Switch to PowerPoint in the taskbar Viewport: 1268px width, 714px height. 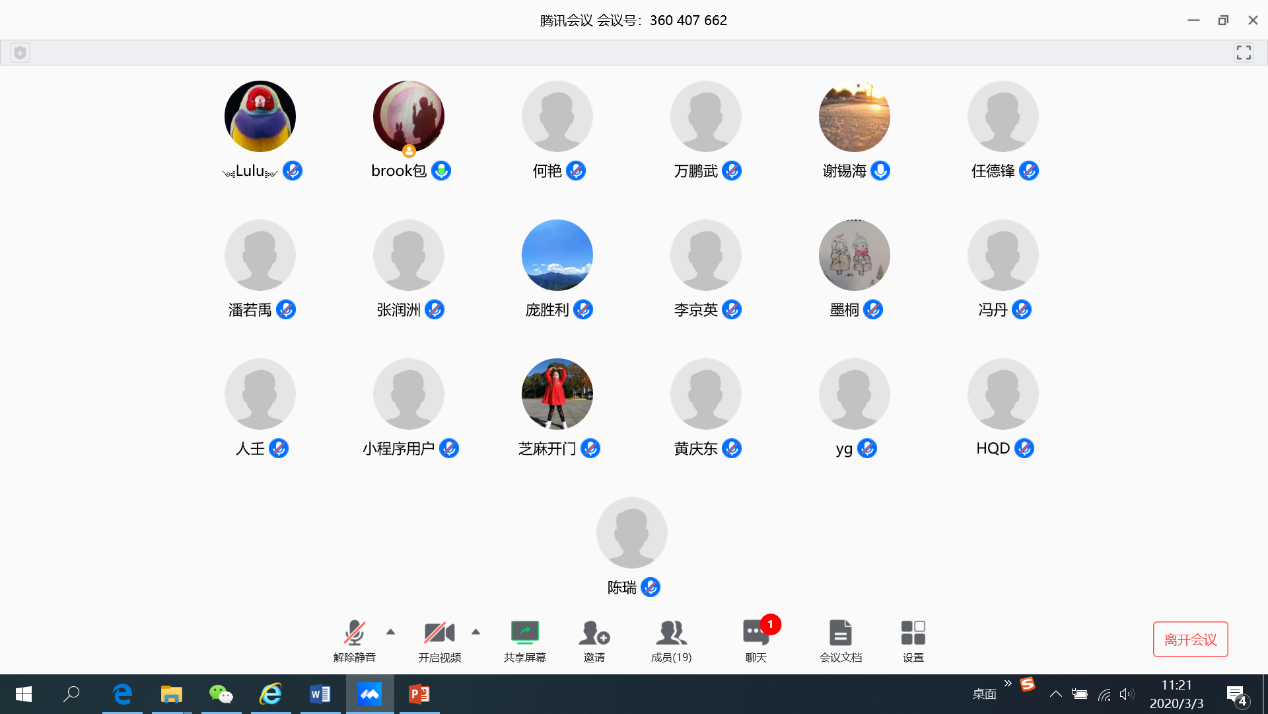click(x=419, y=694)
